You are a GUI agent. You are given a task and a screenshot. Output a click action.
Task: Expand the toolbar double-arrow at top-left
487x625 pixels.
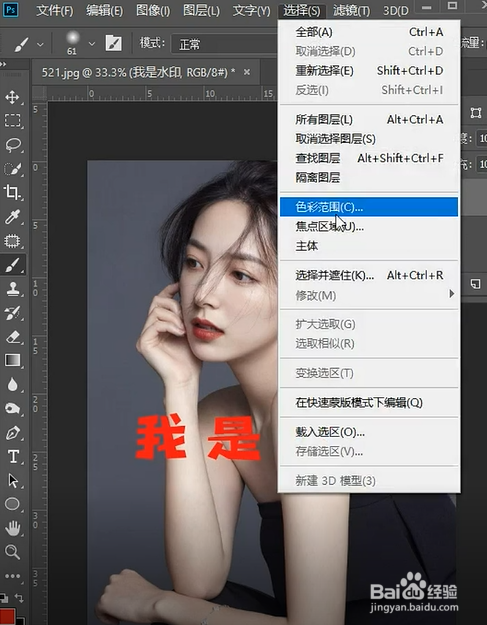click(x=3, y=64)
